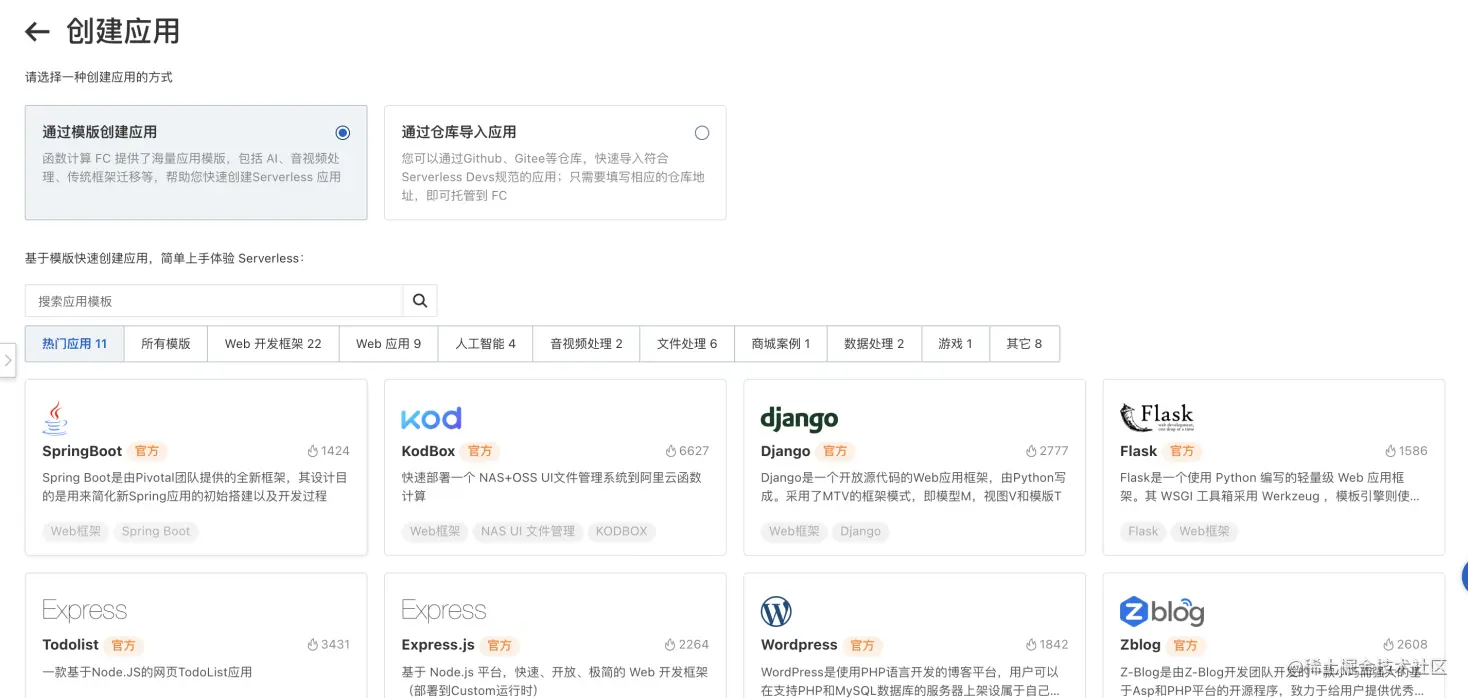Open 文件处理 6 tab

tap(687, 343)
